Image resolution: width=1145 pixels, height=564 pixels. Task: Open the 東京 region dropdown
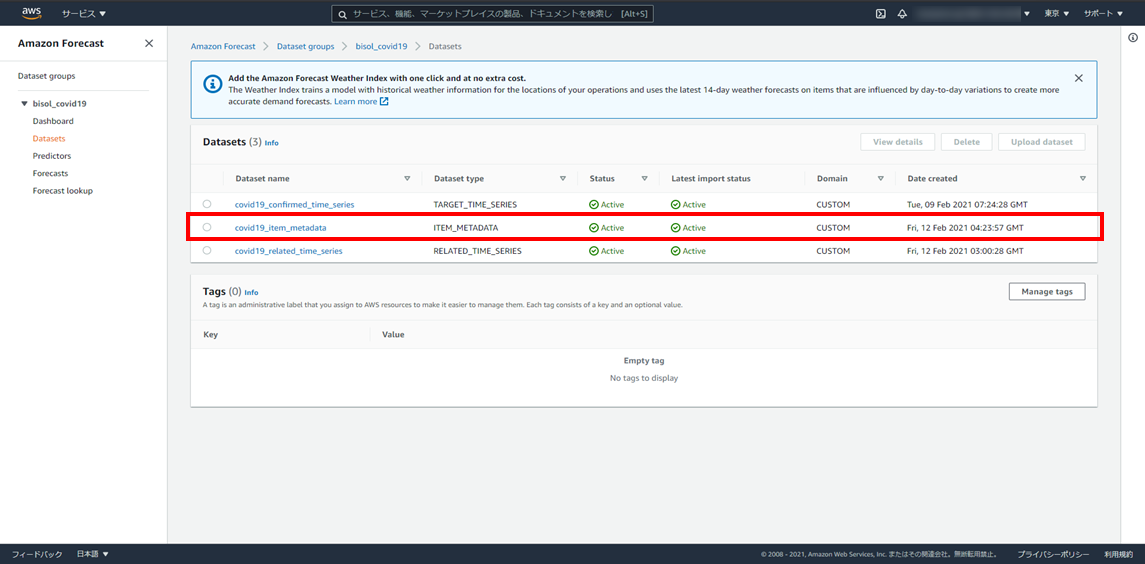tap(1057, 14)
